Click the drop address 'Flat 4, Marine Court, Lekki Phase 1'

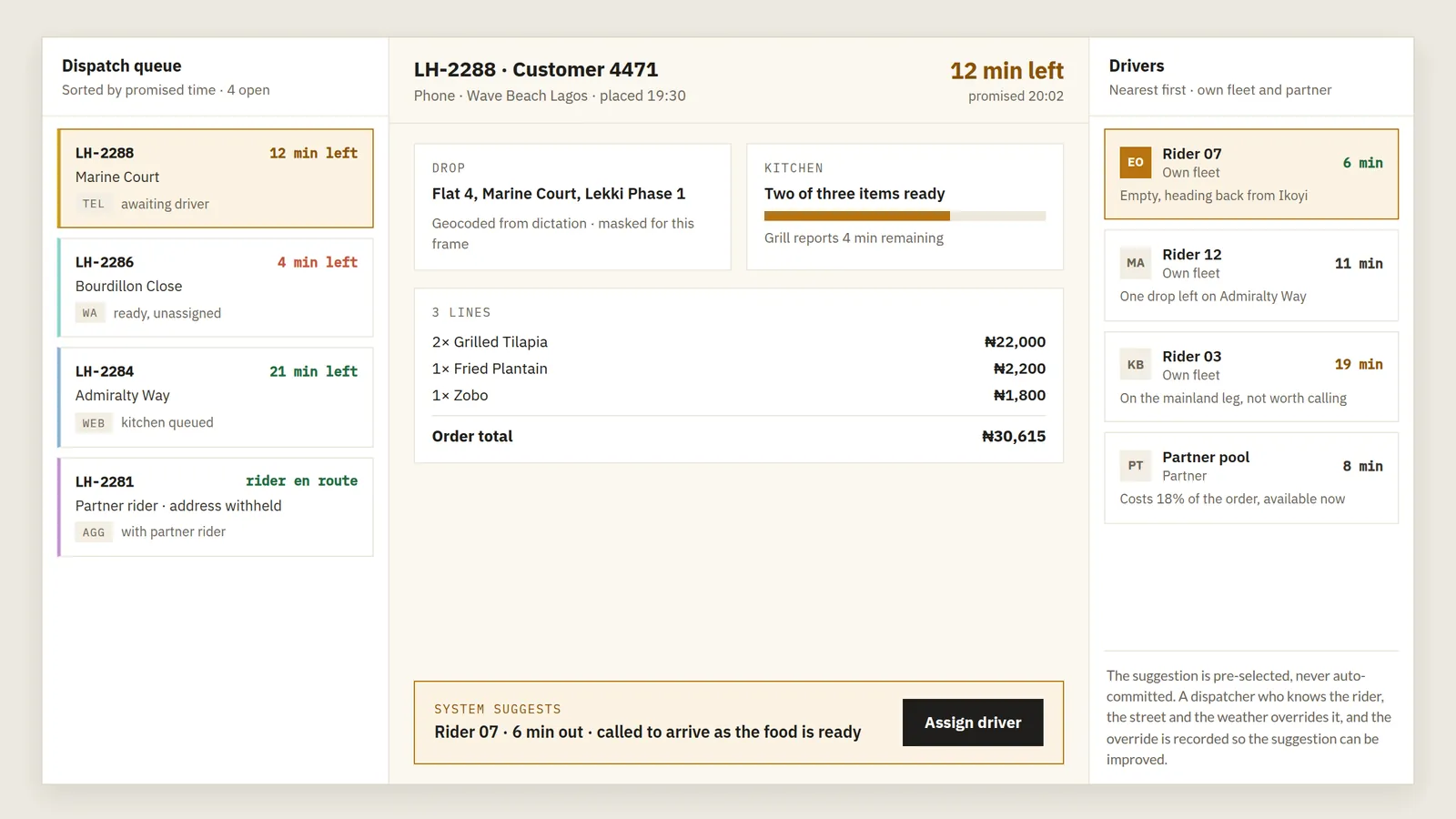tap(559, 194)
